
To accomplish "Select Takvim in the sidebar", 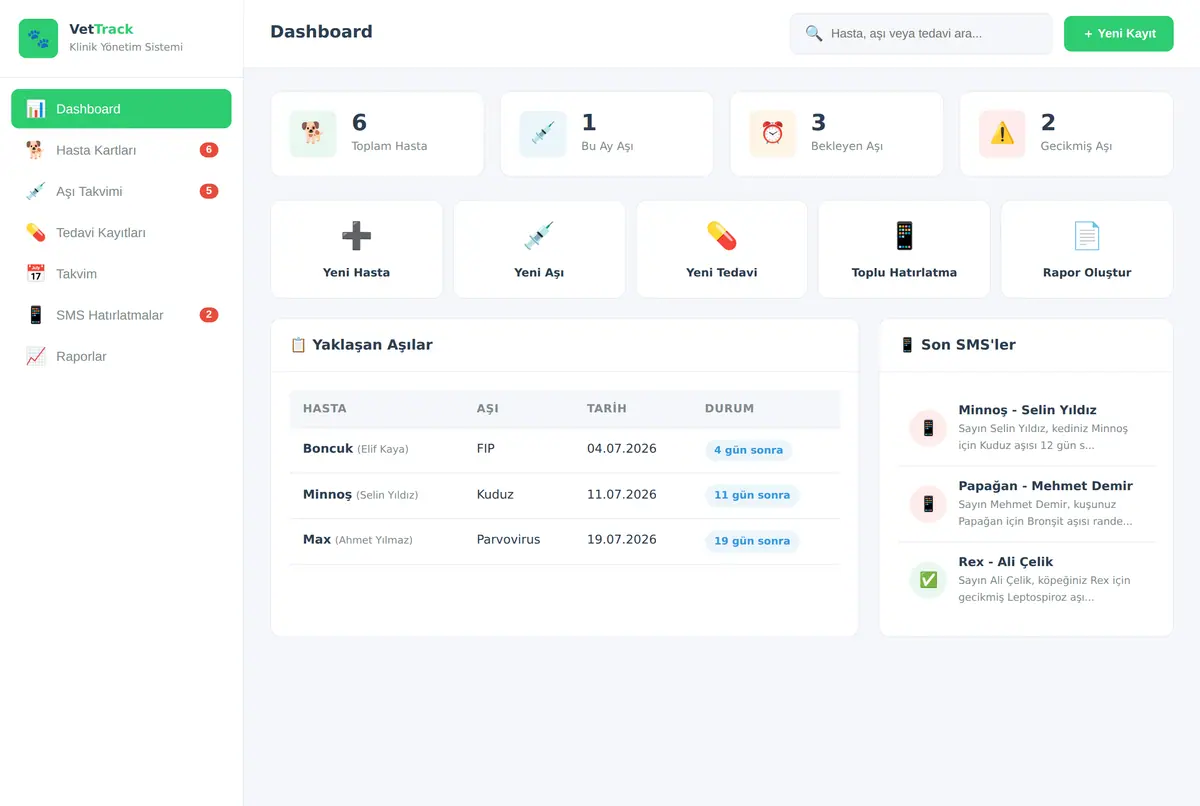I will (121, 273).
